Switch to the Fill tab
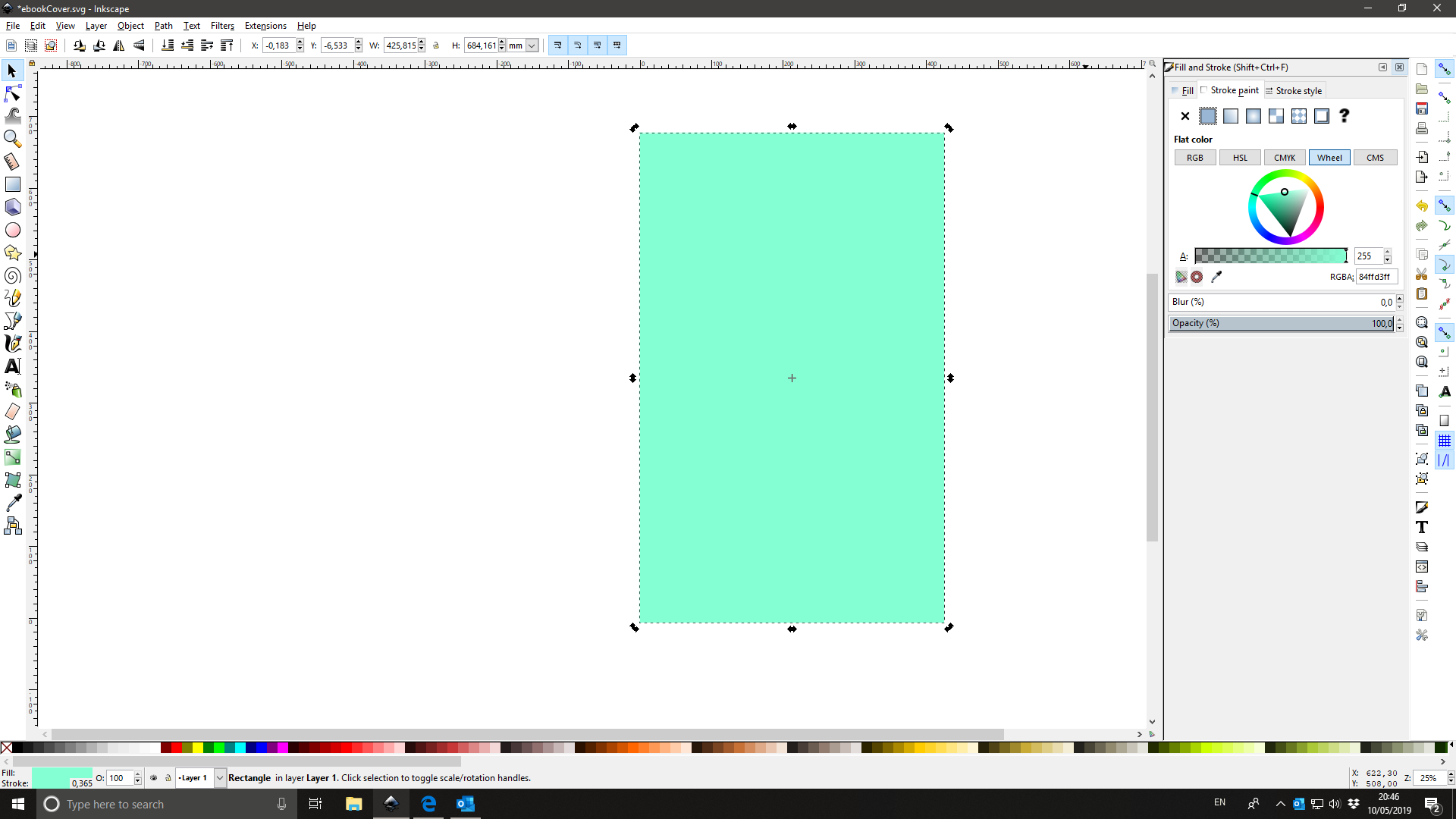This screenshot has width=1456, height=819. click(1183, 90)
